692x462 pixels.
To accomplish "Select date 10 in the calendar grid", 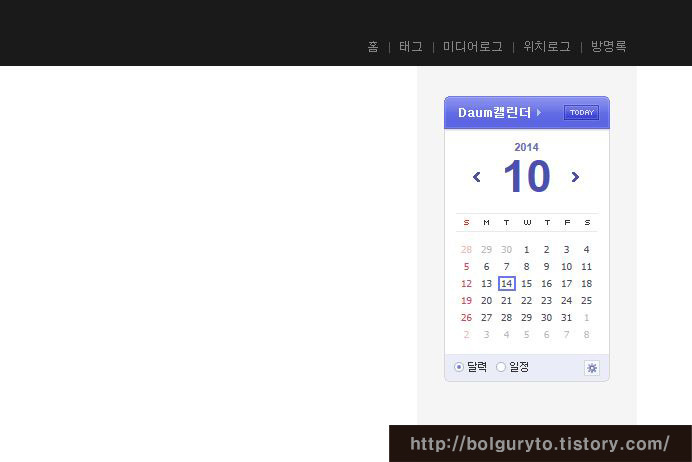I will (567, 267).
